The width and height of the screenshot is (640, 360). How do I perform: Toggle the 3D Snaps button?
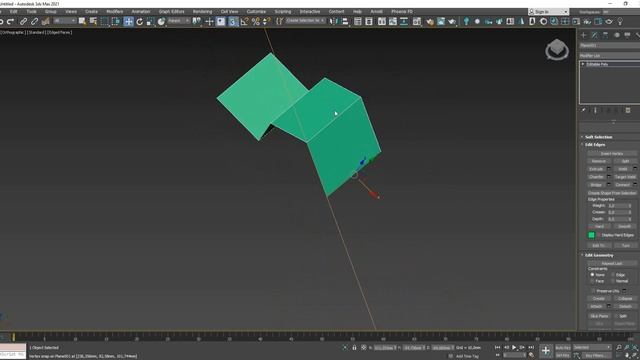point(233,21)
